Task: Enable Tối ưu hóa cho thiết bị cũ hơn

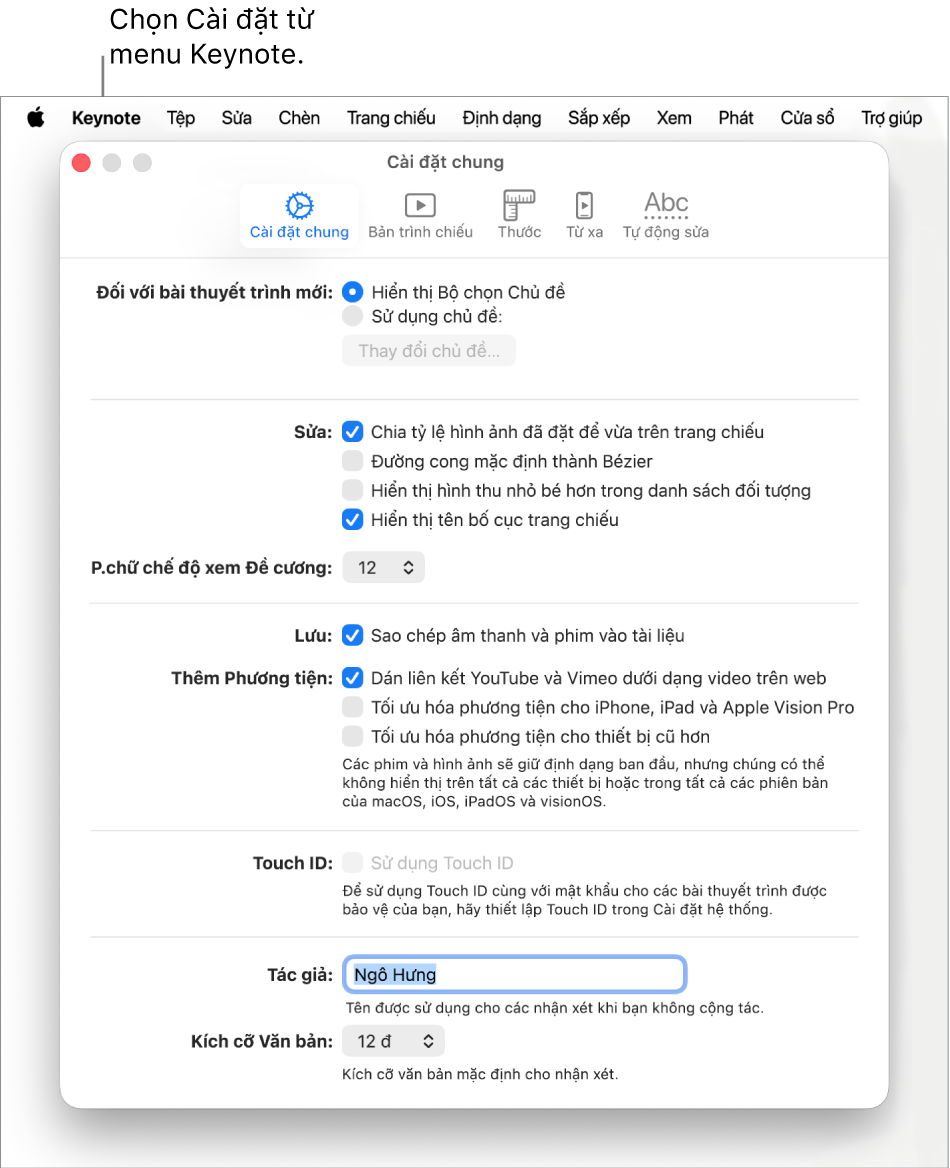Action: [x=352, y=737]
